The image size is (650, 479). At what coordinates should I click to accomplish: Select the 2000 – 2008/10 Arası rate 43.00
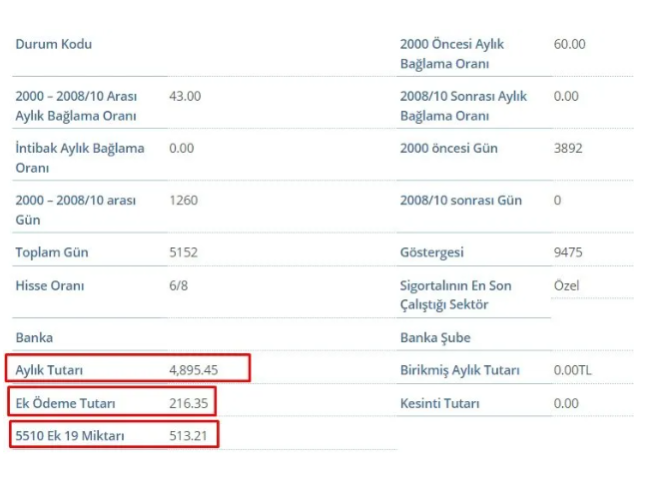(x=185, y=96)
